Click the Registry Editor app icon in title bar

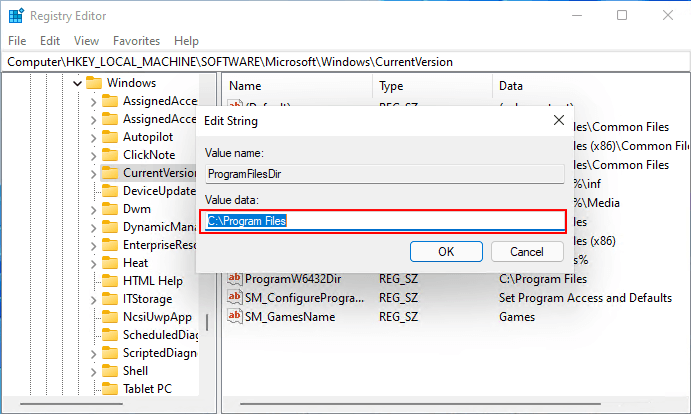tap(15, 15)
